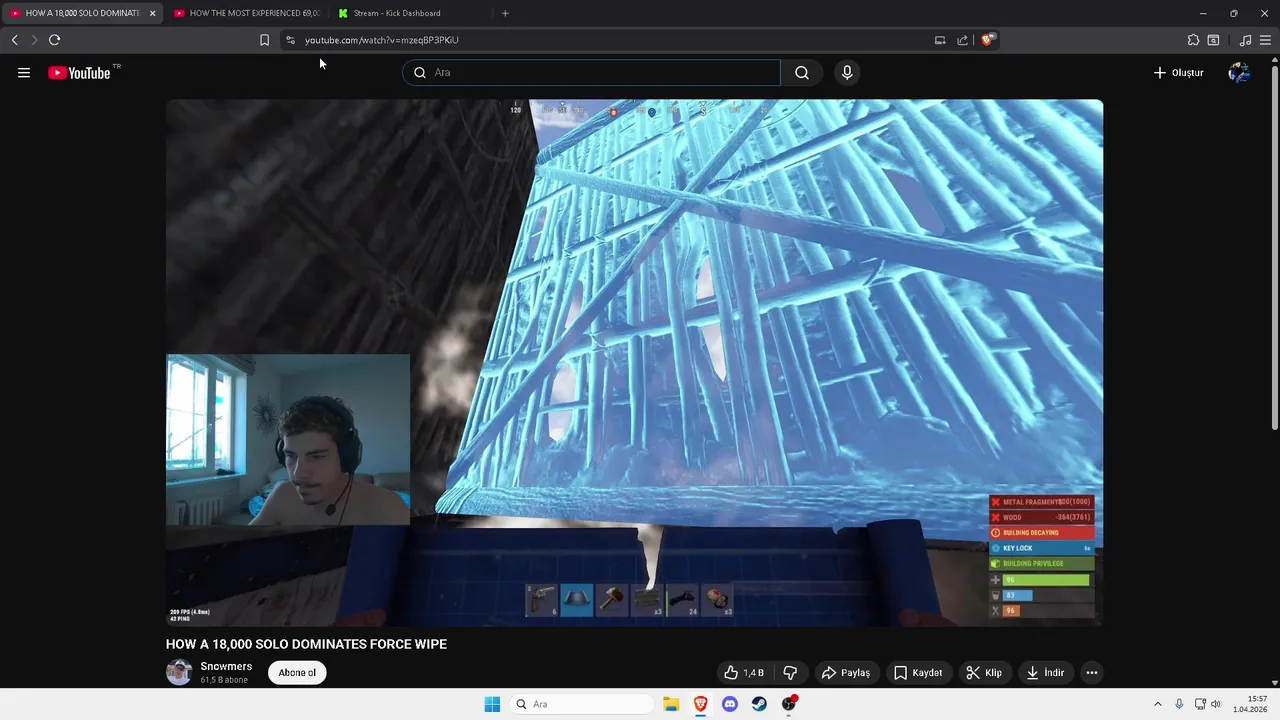Open OBS Studio taskbar icon

[x=789, y=704]
